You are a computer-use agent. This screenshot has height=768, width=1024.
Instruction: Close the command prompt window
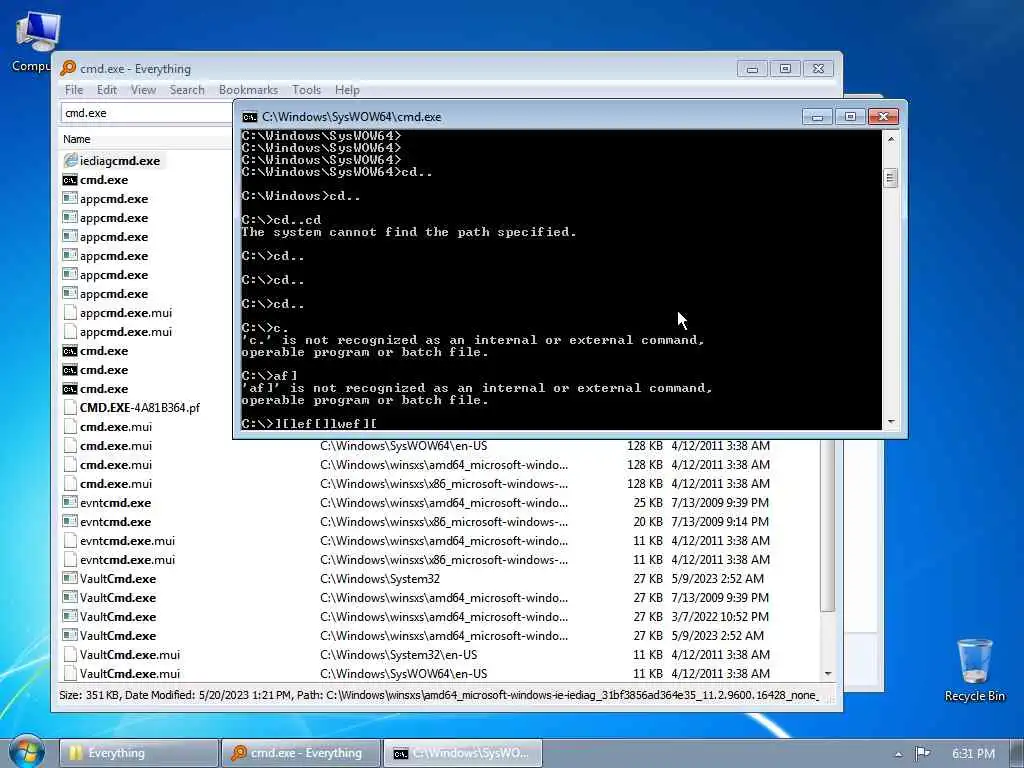point(884,116)
